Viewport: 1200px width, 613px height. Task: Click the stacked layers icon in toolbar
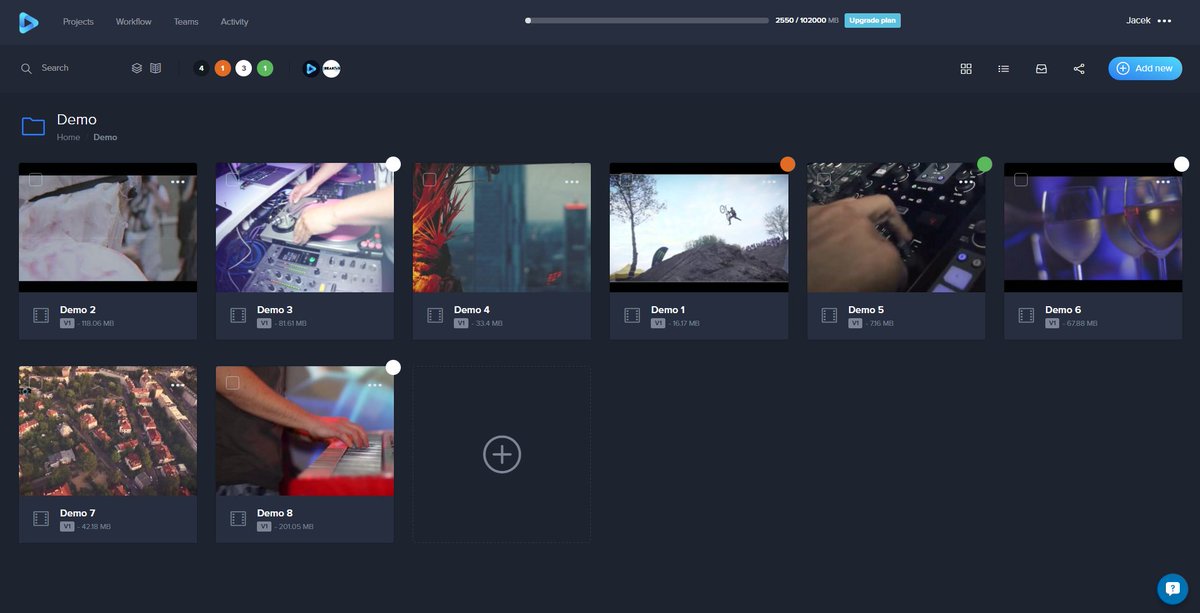coord(137,69)
